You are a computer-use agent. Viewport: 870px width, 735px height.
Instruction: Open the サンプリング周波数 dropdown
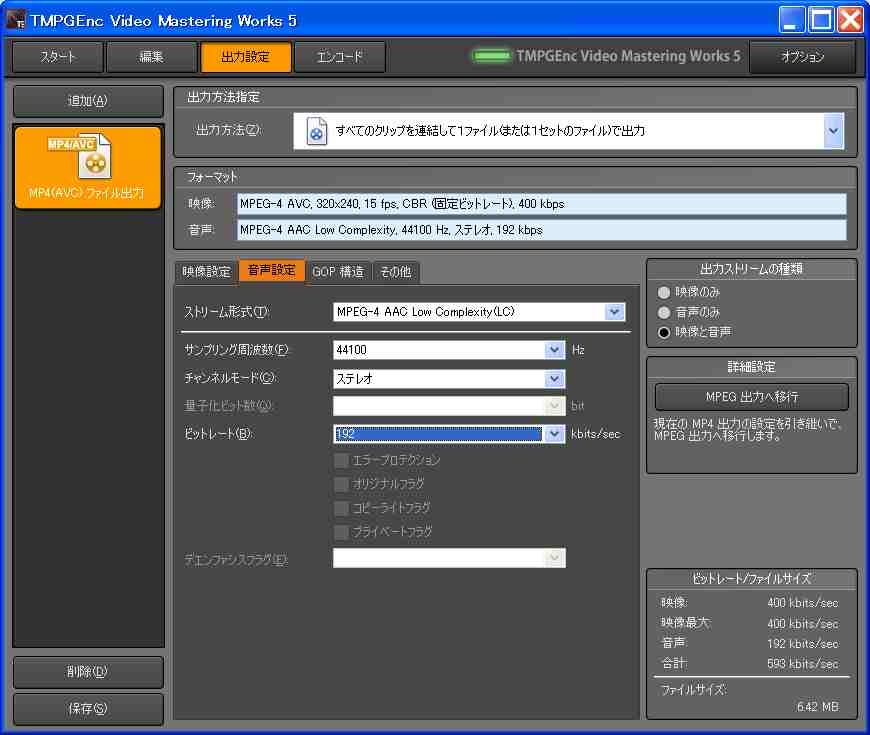554,350
